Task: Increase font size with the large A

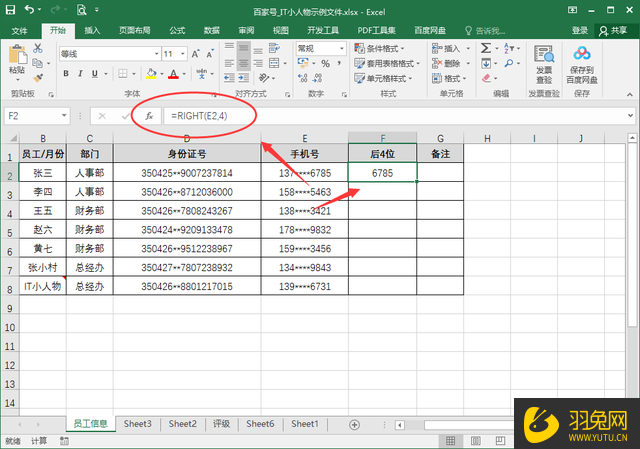Action: (196, 54)
